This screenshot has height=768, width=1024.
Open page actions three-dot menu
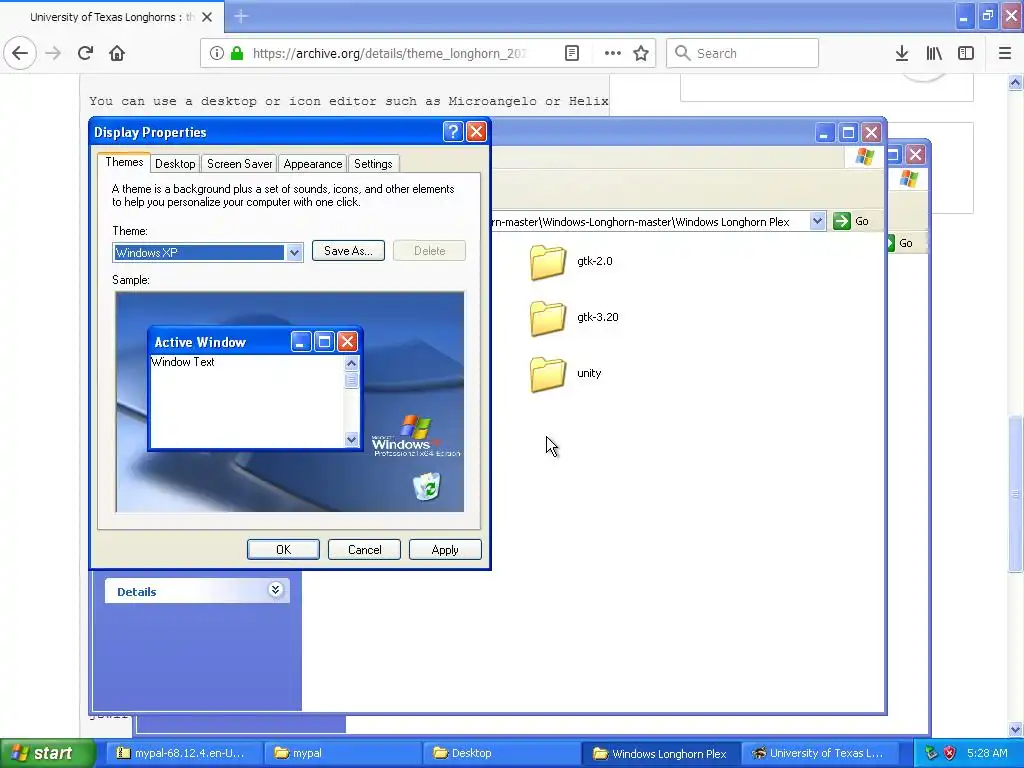613,54
